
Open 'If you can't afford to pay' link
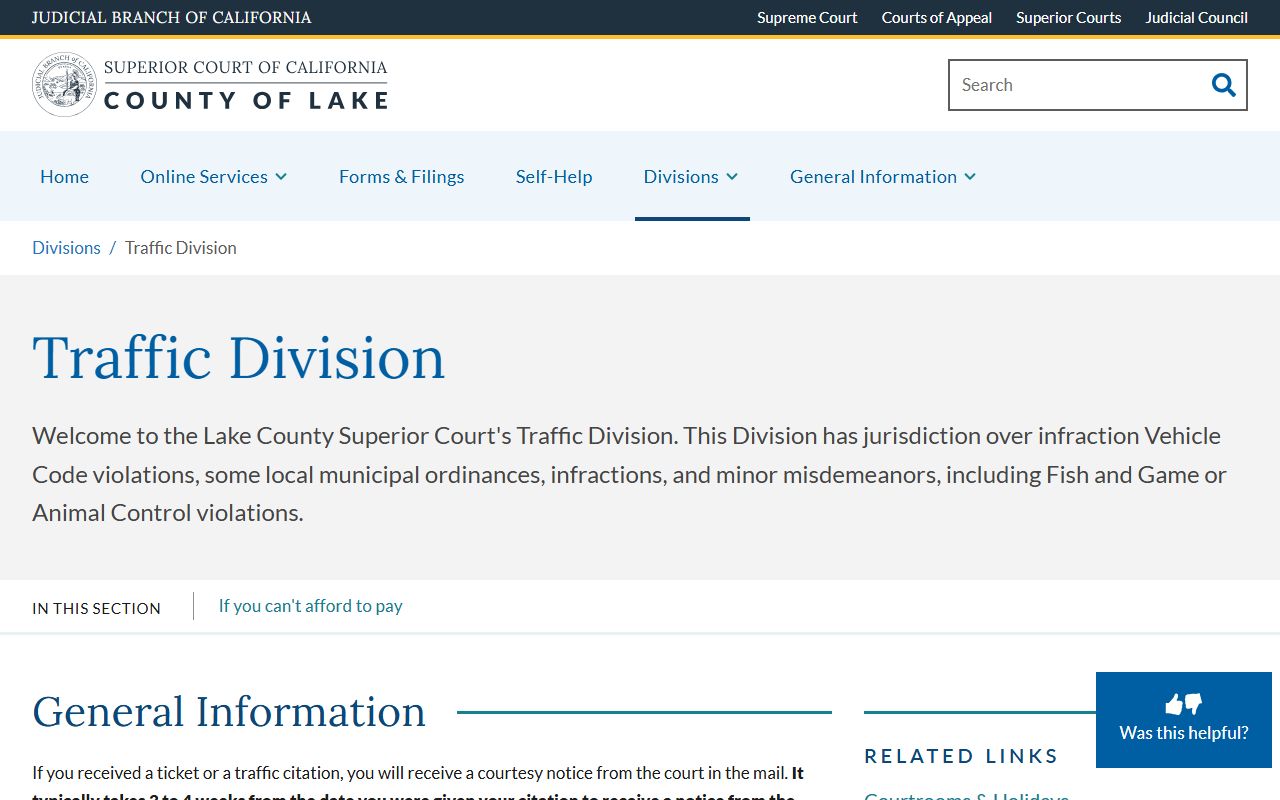[311, 606]
